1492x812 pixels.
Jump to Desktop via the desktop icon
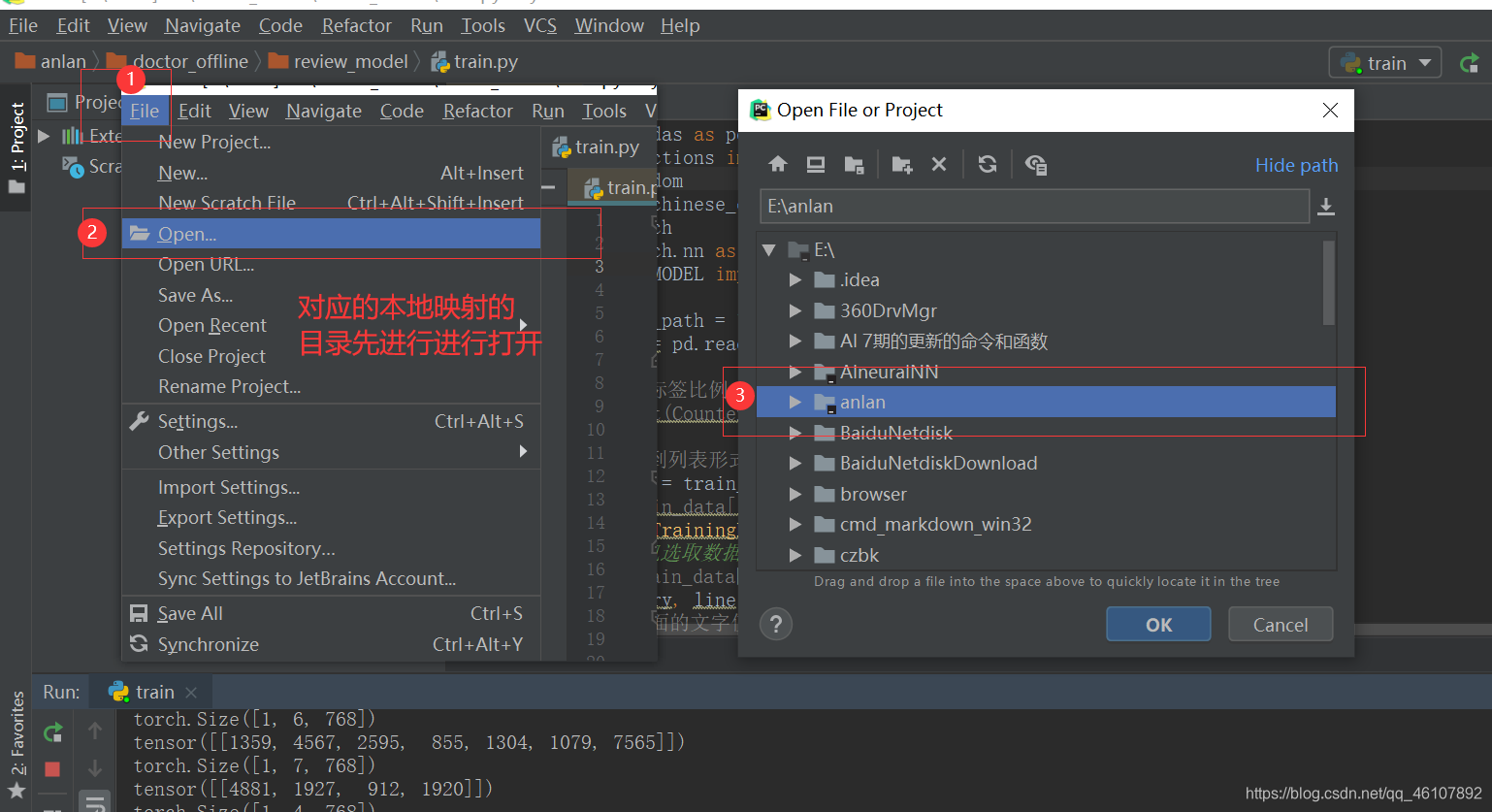pos(815,164)
